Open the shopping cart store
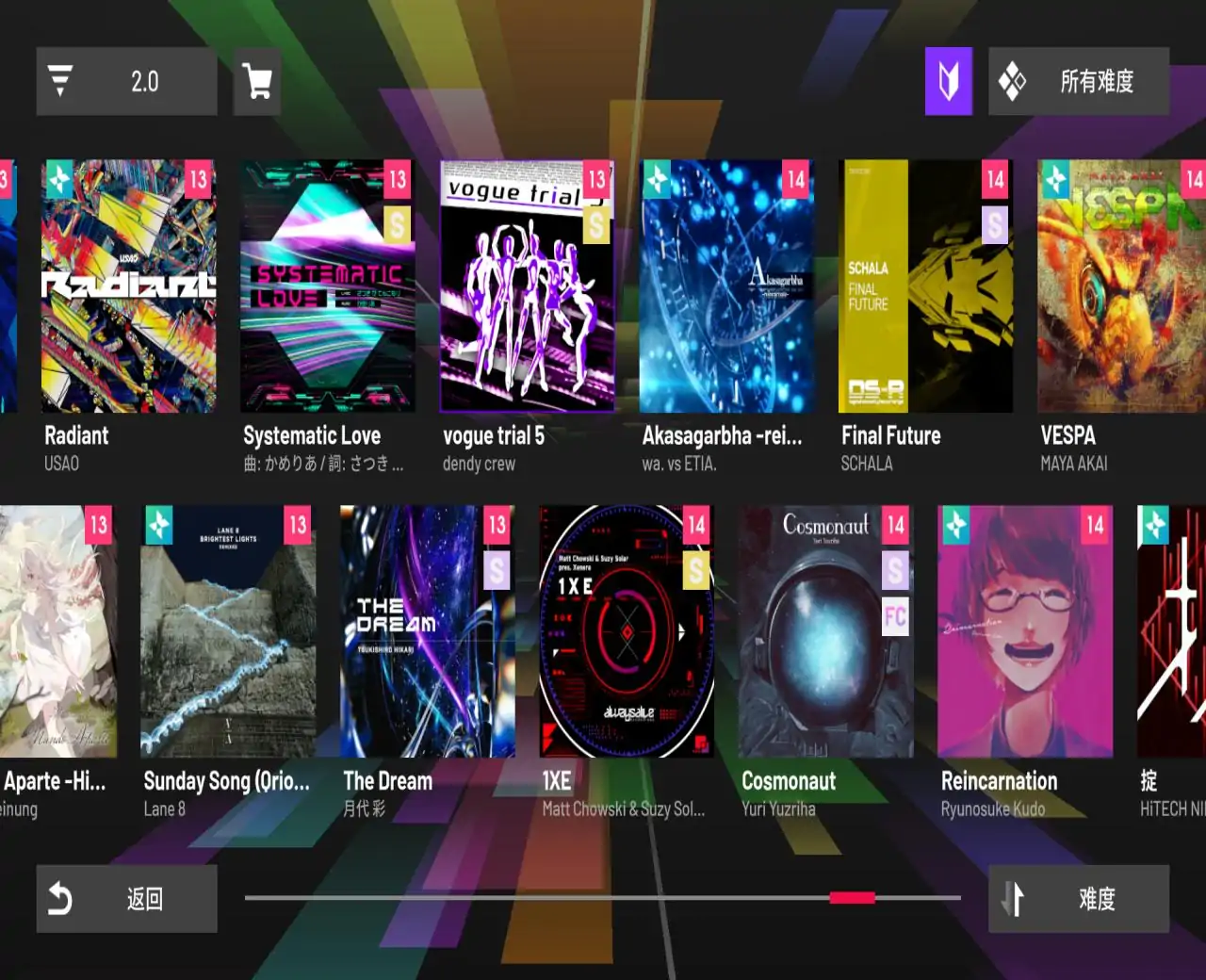 tap(257, 82)
